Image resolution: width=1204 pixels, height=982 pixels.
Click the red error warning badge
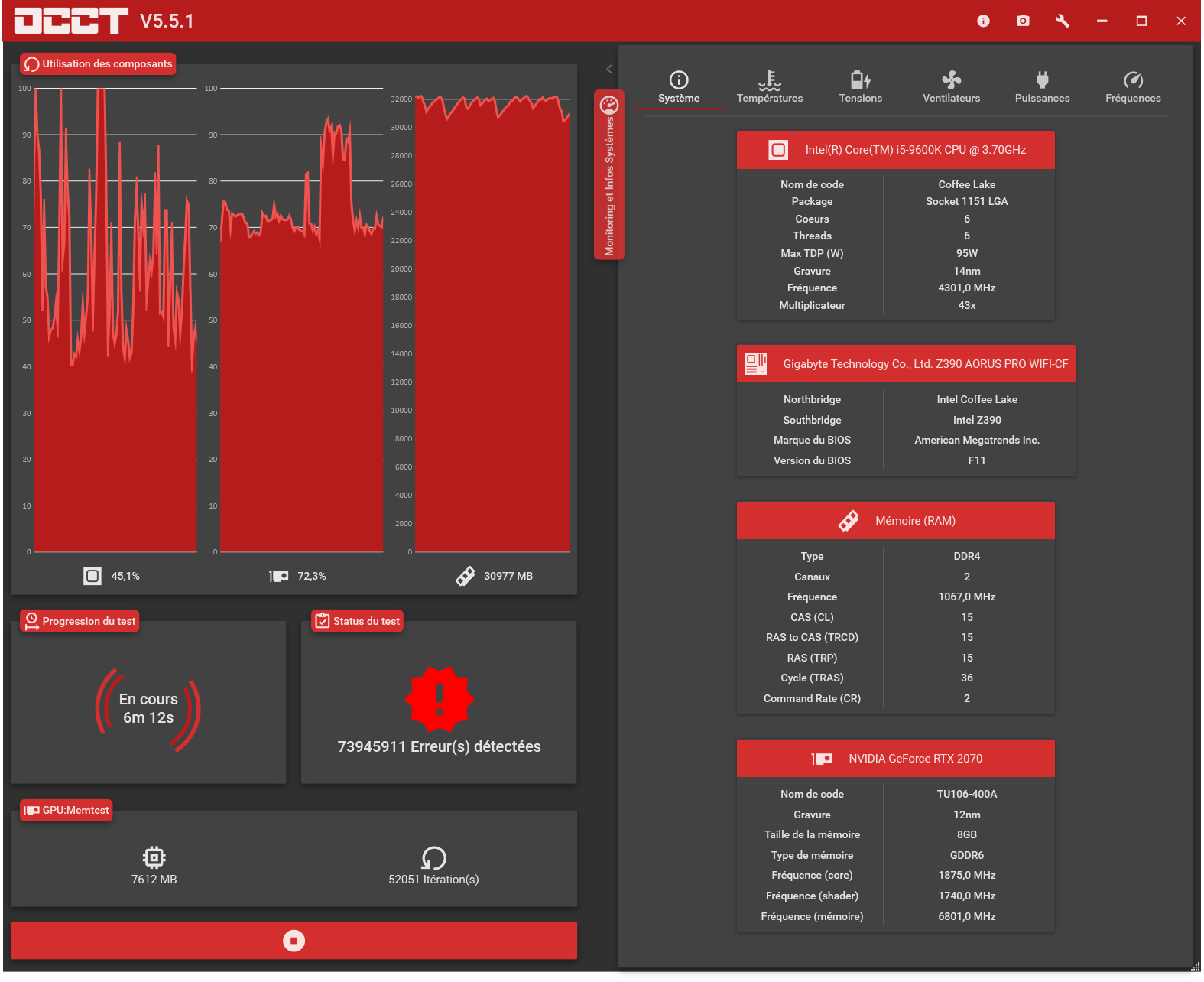pos(439,699)
